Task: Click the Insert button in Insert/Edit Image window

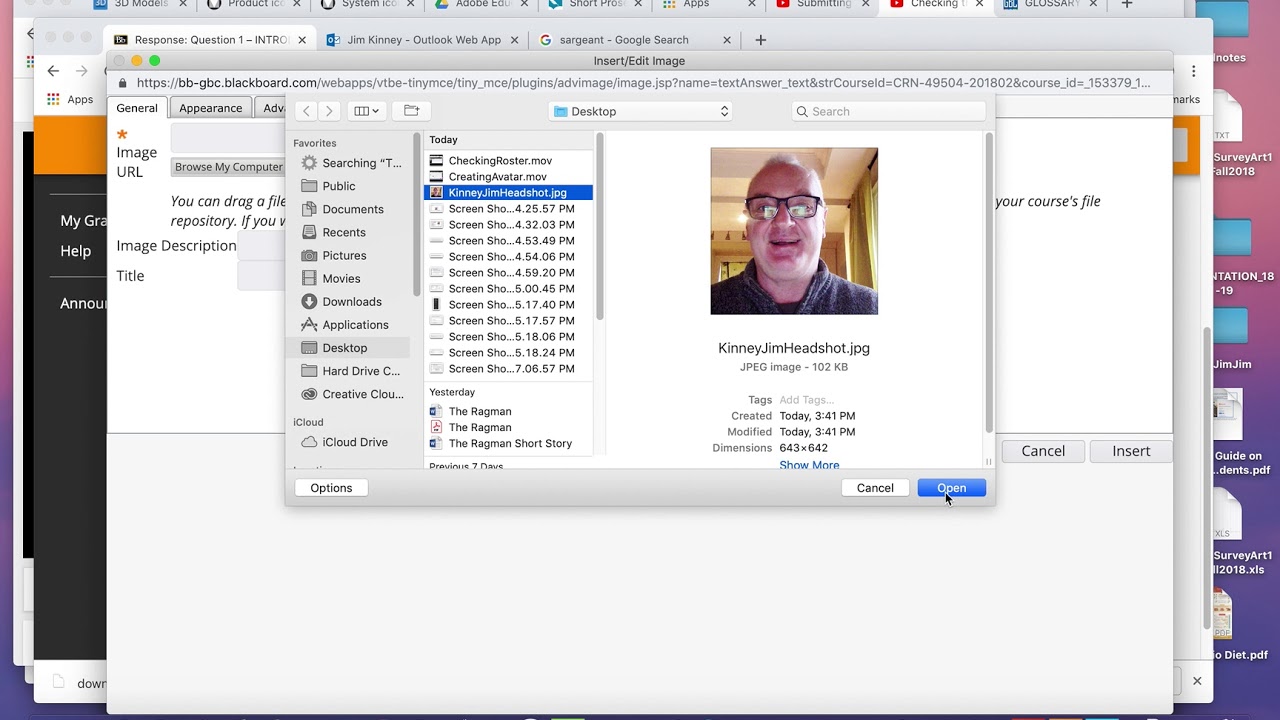Action: pos(1131,451)
